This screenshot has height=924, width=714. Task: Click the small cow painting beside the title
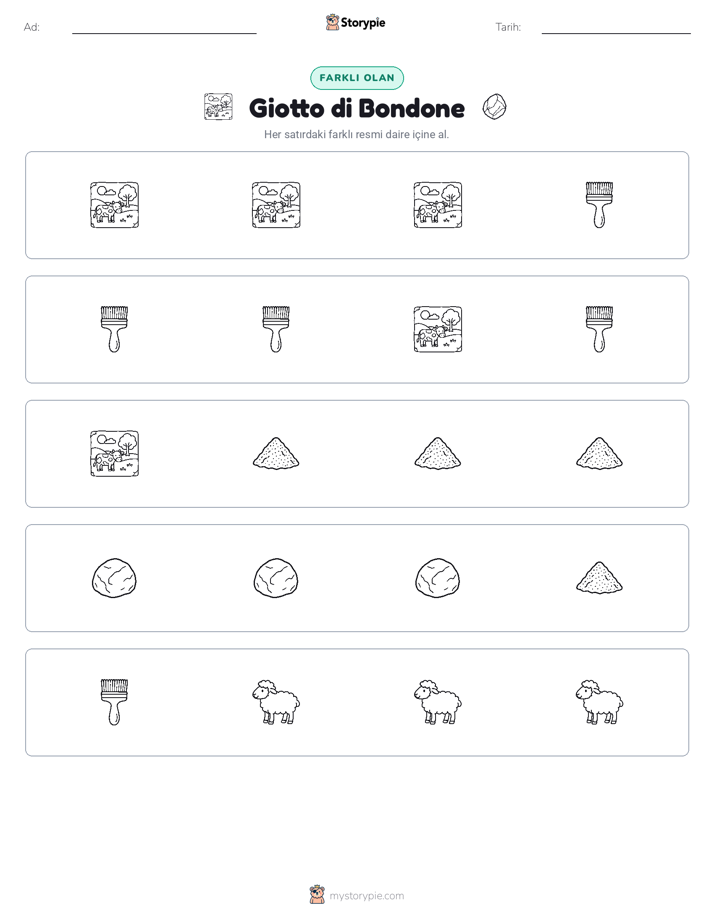219,107
